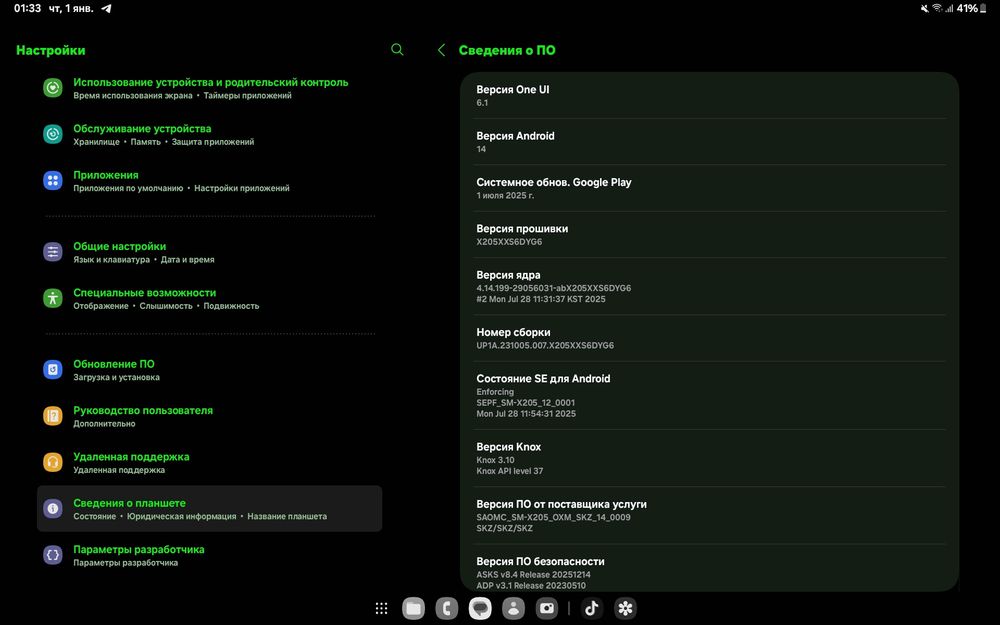
Task: Tap the 1 июля 2025 г. date
Action: click(505, 195)
